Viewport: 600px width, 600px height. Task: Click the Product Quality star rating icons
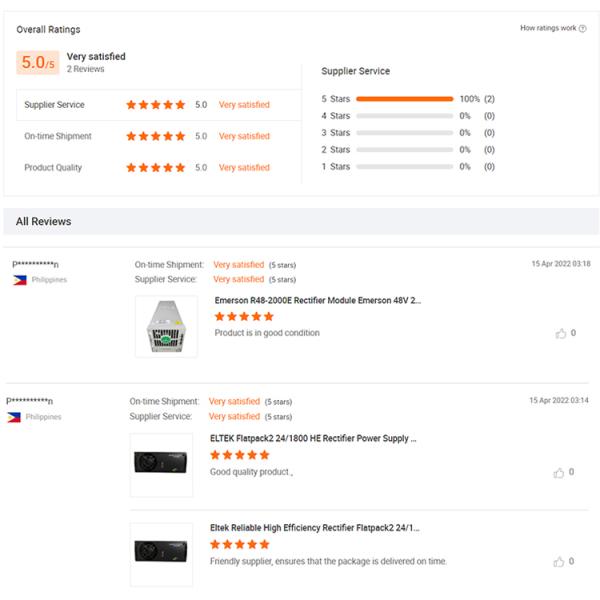[155, 168]
